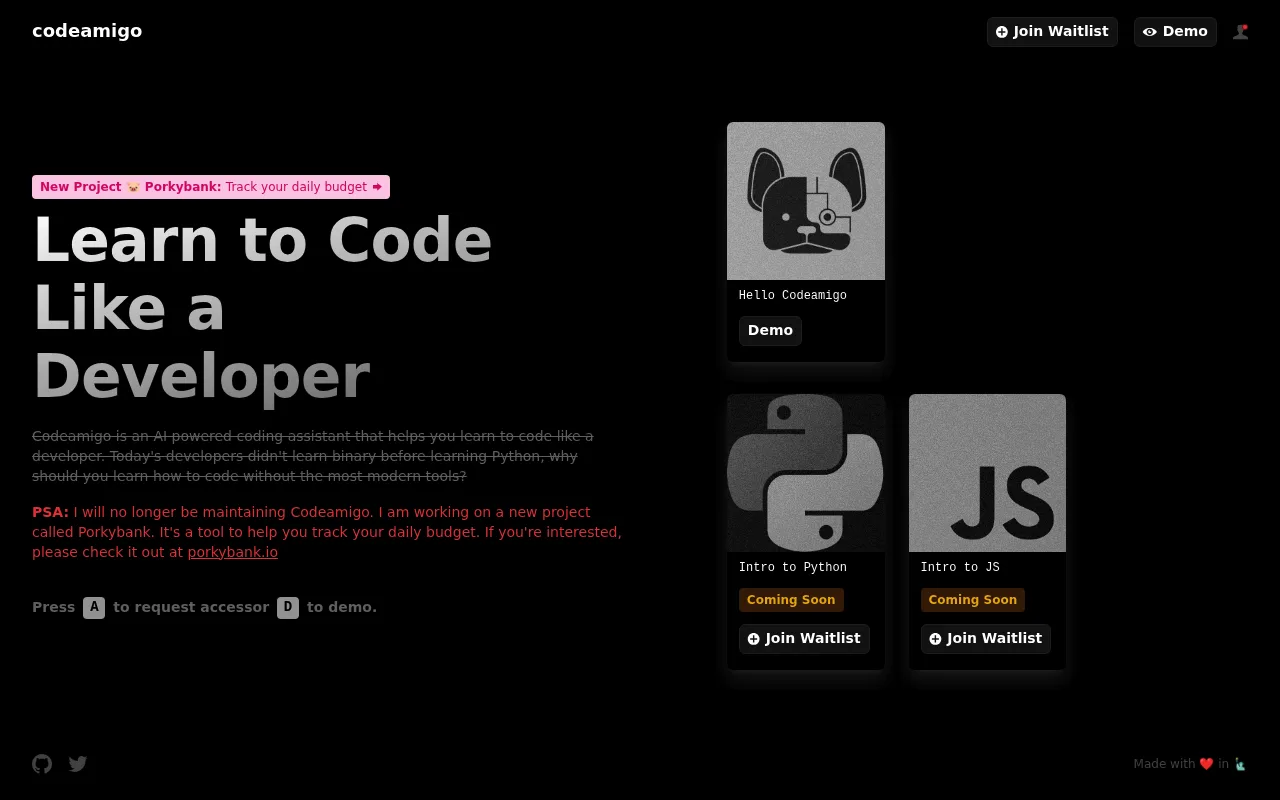Open Demo from the top header
The height and width of the screenshot is (800, 1280).
[1175, 32]
